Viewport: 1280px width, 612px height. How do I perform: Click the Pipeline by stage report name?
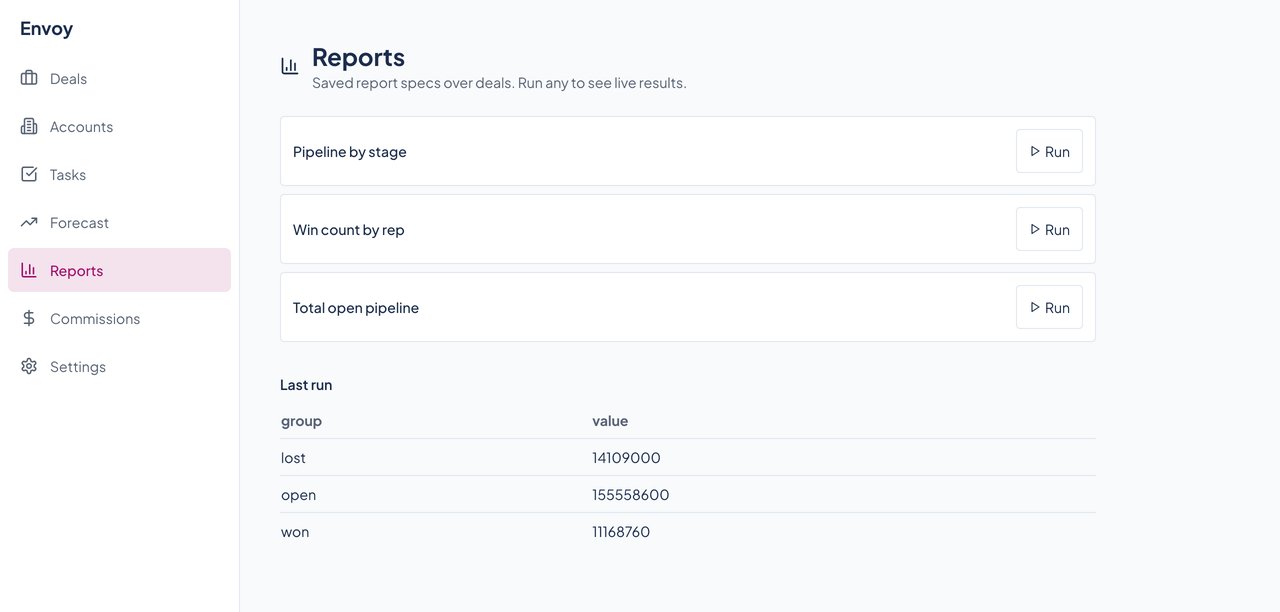[x=350, y=152]
